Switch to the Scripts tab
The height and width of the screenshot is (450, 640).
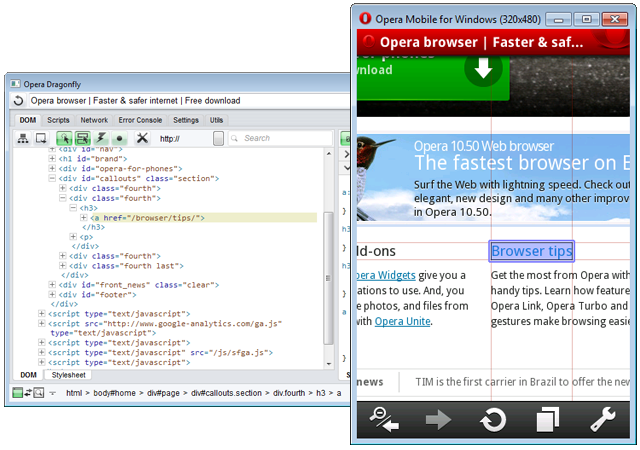point(58,120)
